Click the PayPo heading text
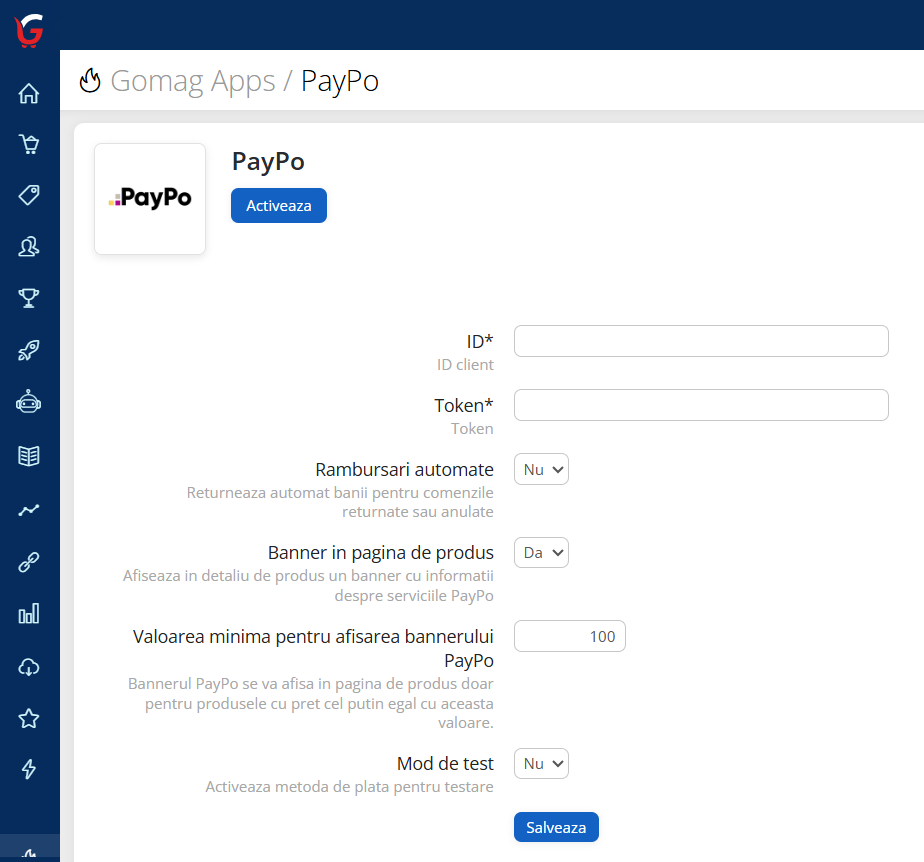Image resolution: width=924 pixels, height=862 pixels. pyautogui.click(x=268, y=161)
